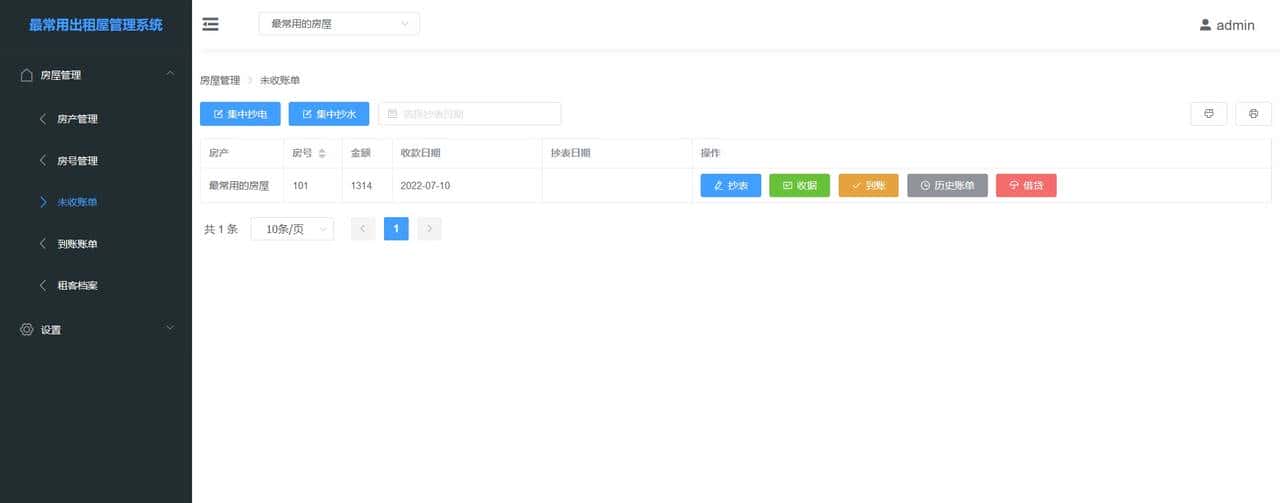Click the printer icon button above the table
Image resolution: width=1280 pixels, height=503 pixels.
pyautogui.click(x=1253, y=114)
